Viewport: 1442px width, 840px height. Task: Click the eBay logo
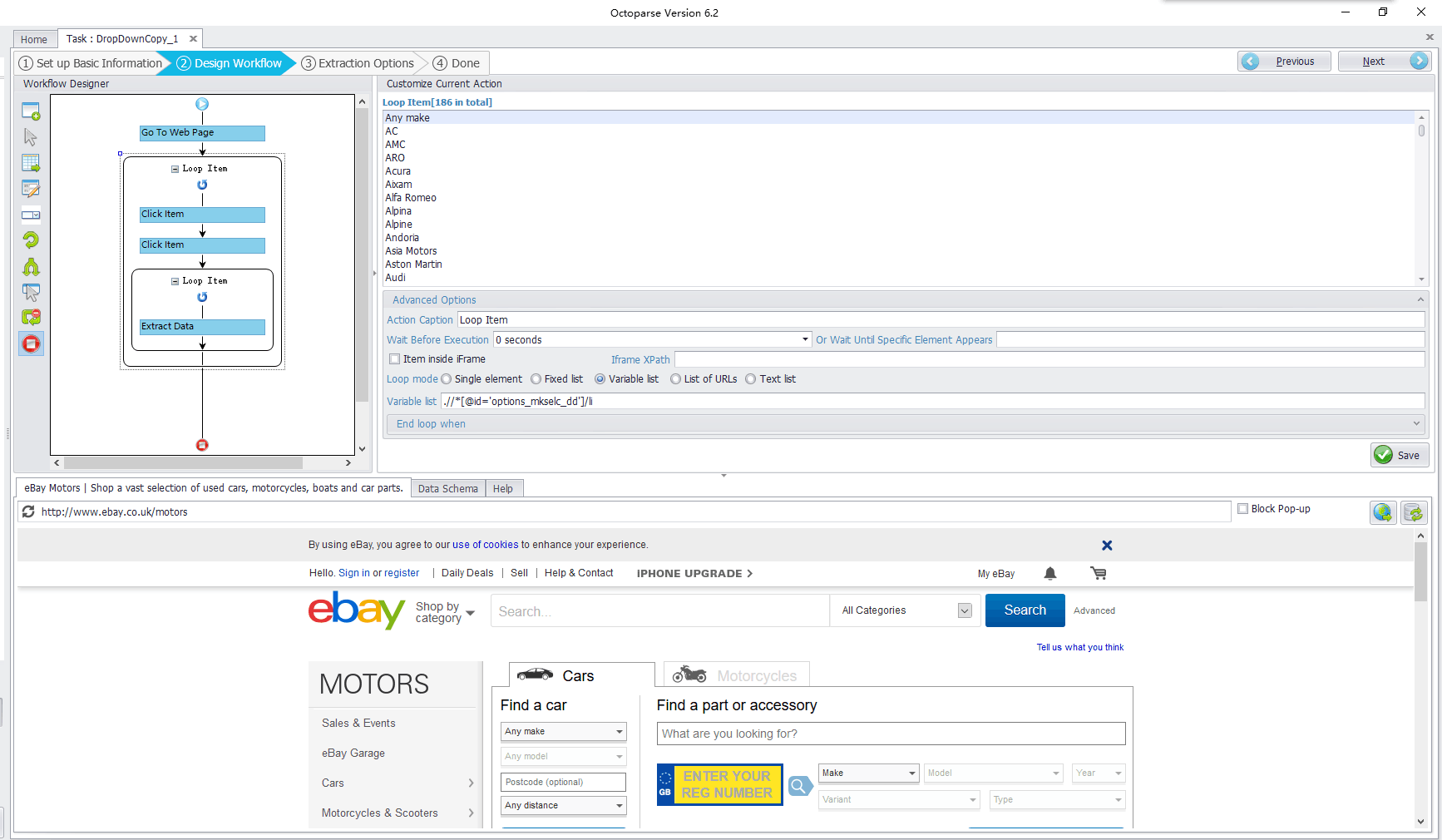pos(357,610)
